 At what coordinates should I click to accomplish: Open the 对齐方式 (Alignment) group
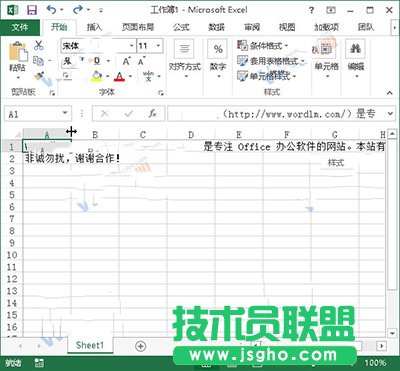(185, 60)
